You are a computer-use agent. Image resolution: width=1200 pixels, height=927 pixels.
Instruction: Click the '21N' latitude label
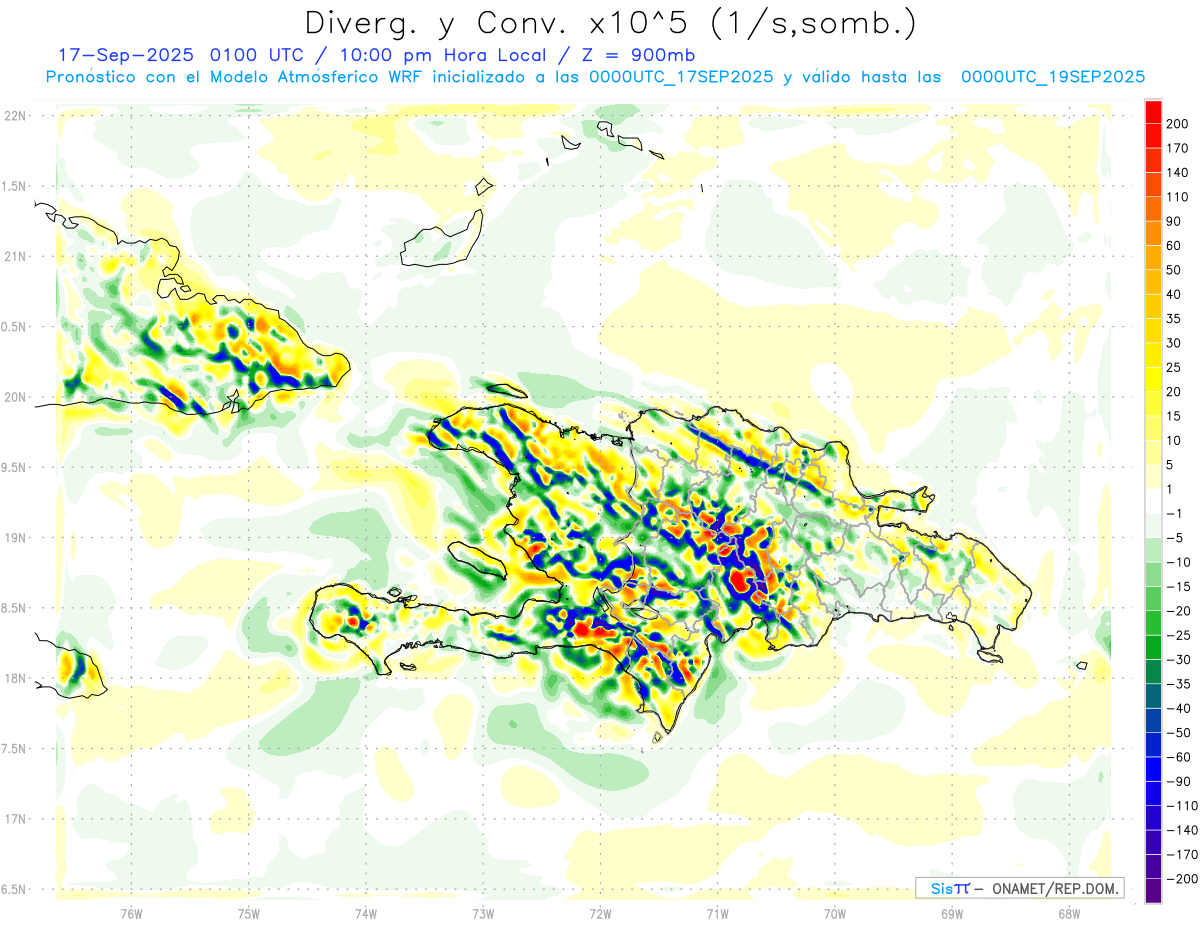[15, 256]
